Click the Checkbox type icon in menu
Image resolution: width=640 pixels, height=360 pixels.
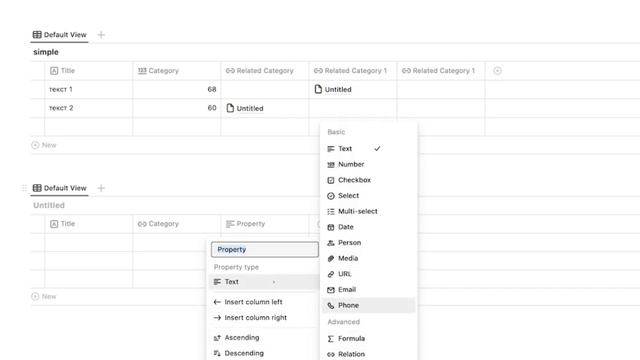pos(331,180)
